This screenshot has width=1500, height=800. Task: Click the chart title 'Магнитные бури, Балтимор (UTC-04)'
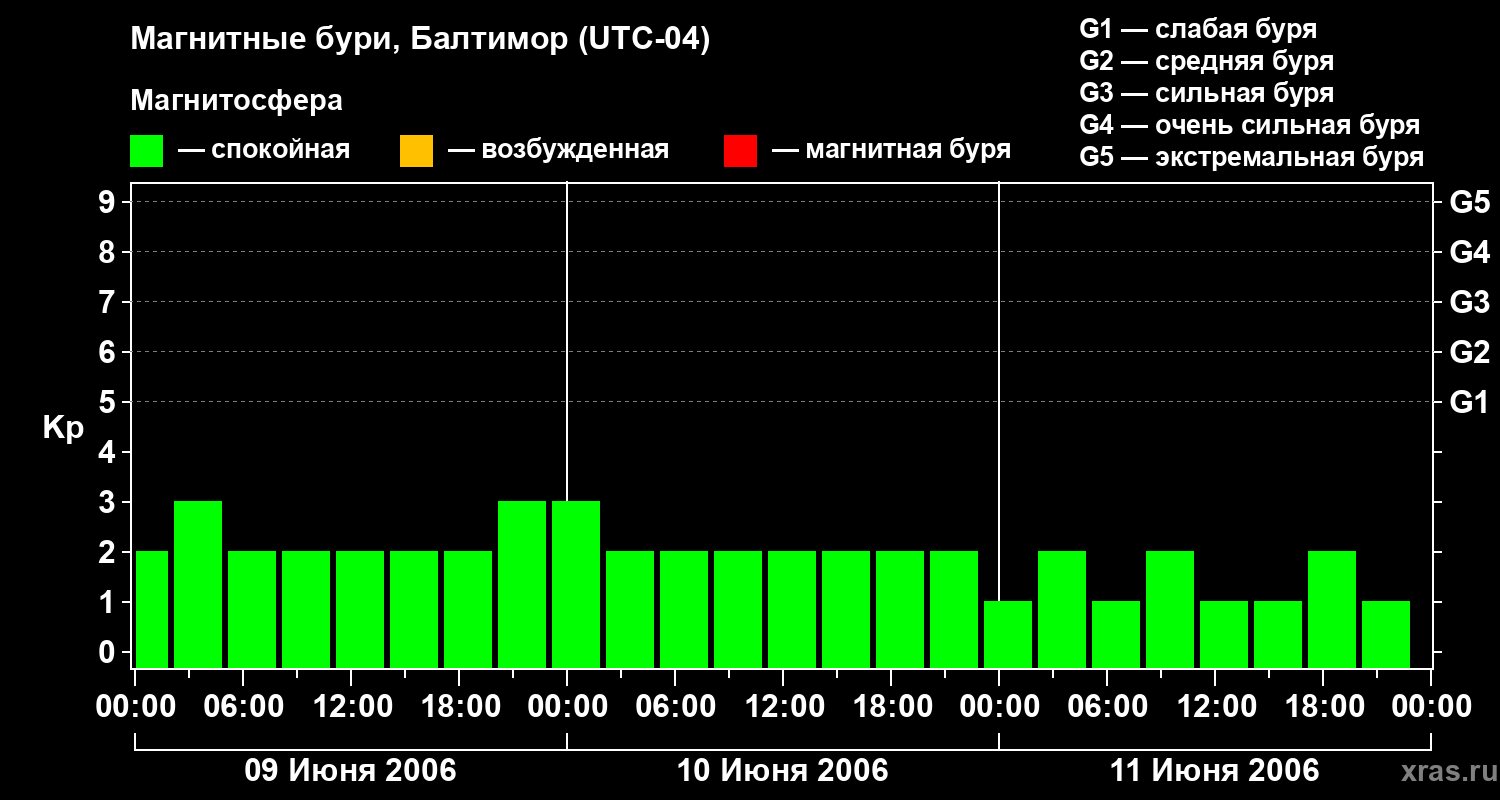coord(420,41)
